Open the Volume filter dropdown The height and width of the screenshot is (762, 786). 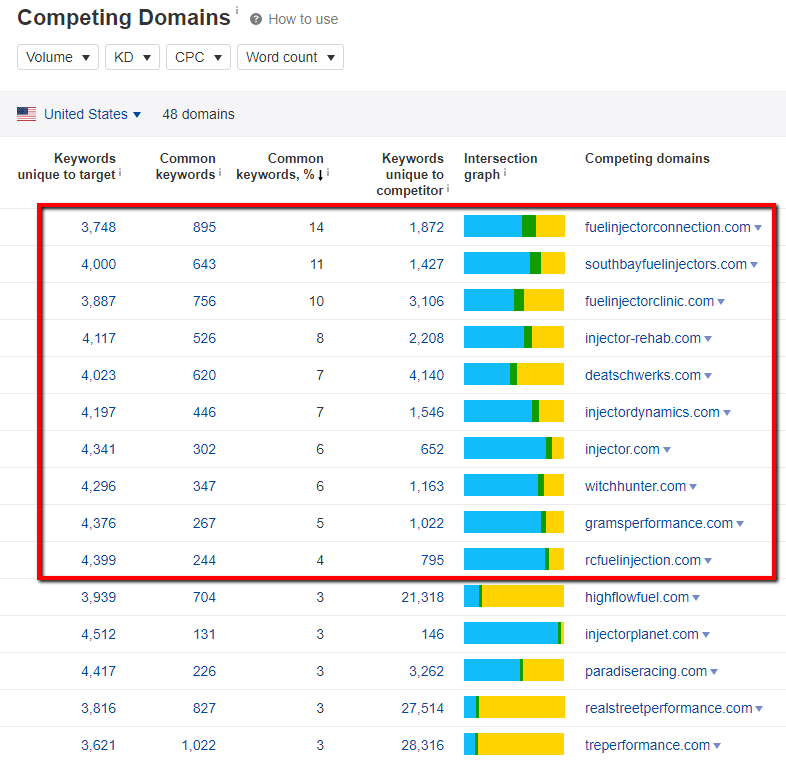pyautogui.click(x=58, y=57)
